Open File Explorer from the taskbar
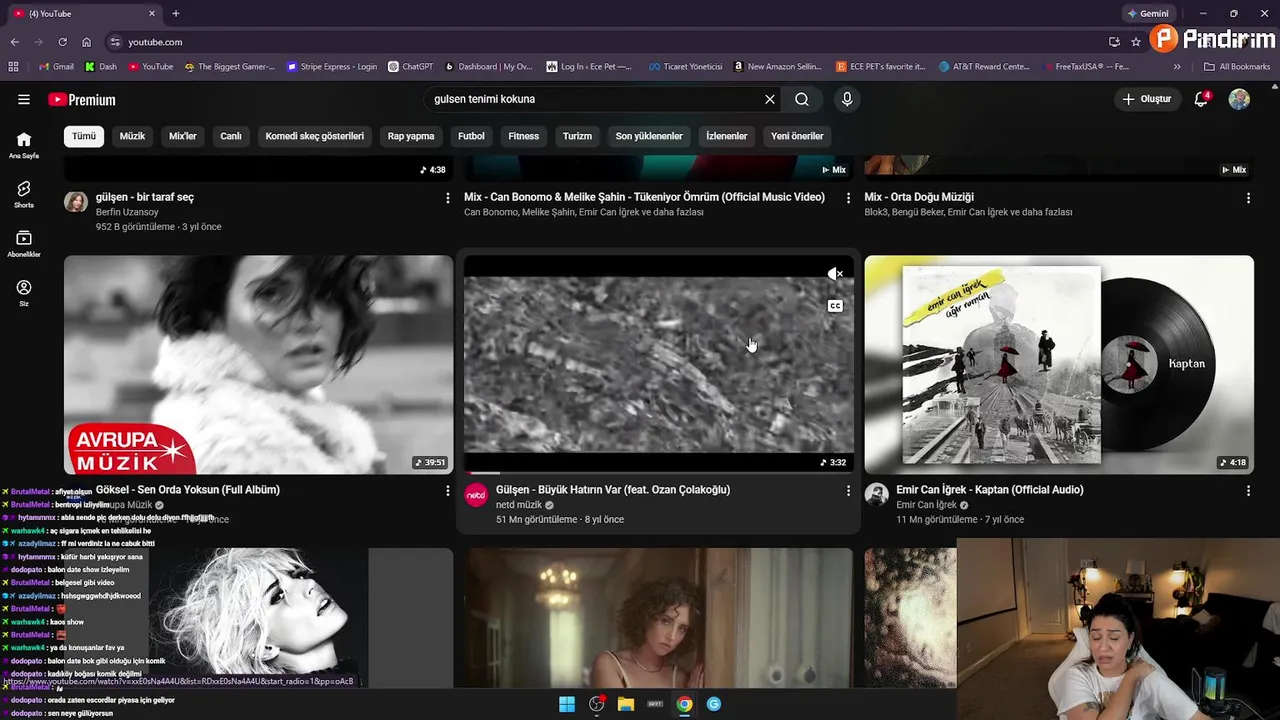This screenshot has height=720, width=1280. 626,704
